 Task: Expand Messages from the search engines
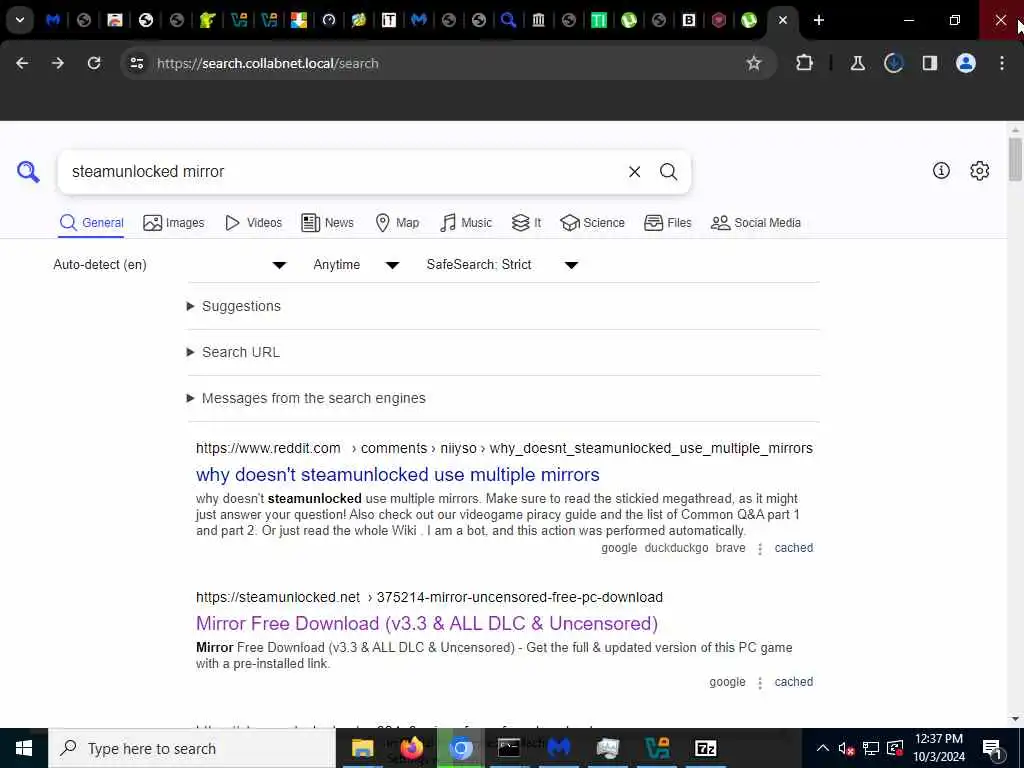306,398
